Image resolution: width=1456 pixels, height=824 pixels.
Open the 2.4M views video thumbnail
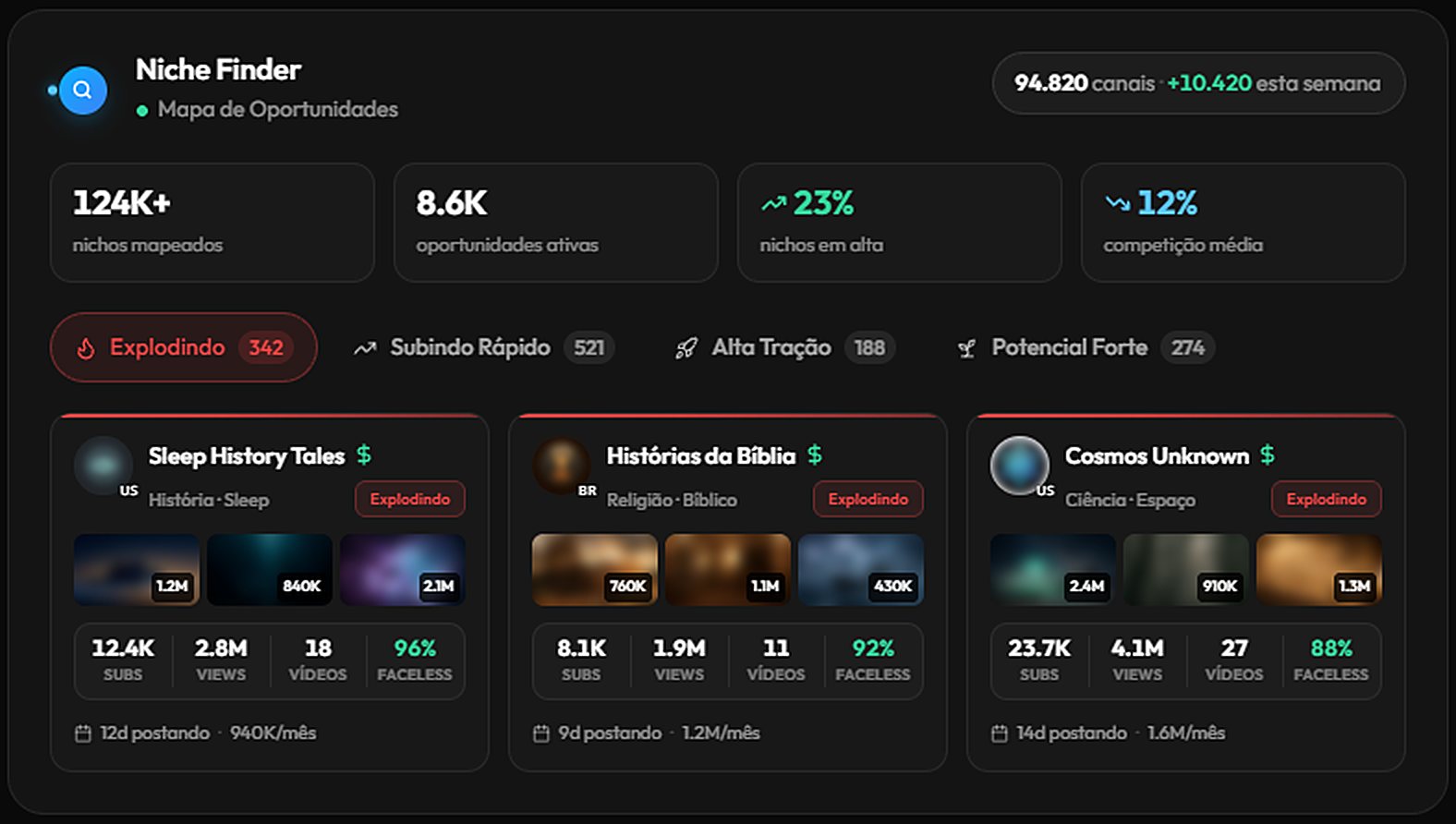[x=1053, y=570]
